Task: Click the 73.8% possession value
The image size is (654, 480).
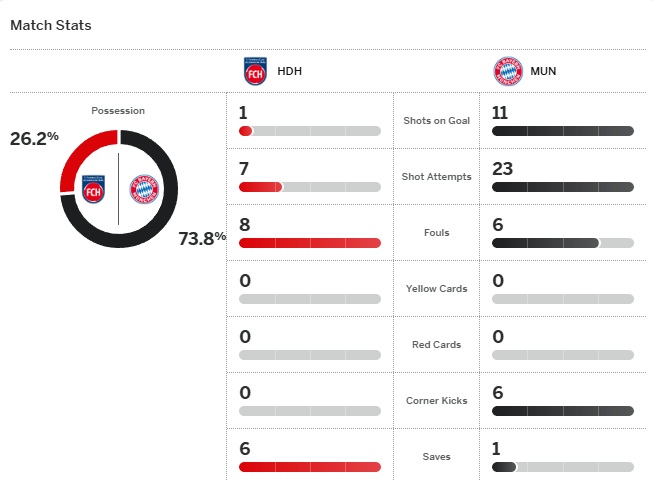Action: [202, 238]
